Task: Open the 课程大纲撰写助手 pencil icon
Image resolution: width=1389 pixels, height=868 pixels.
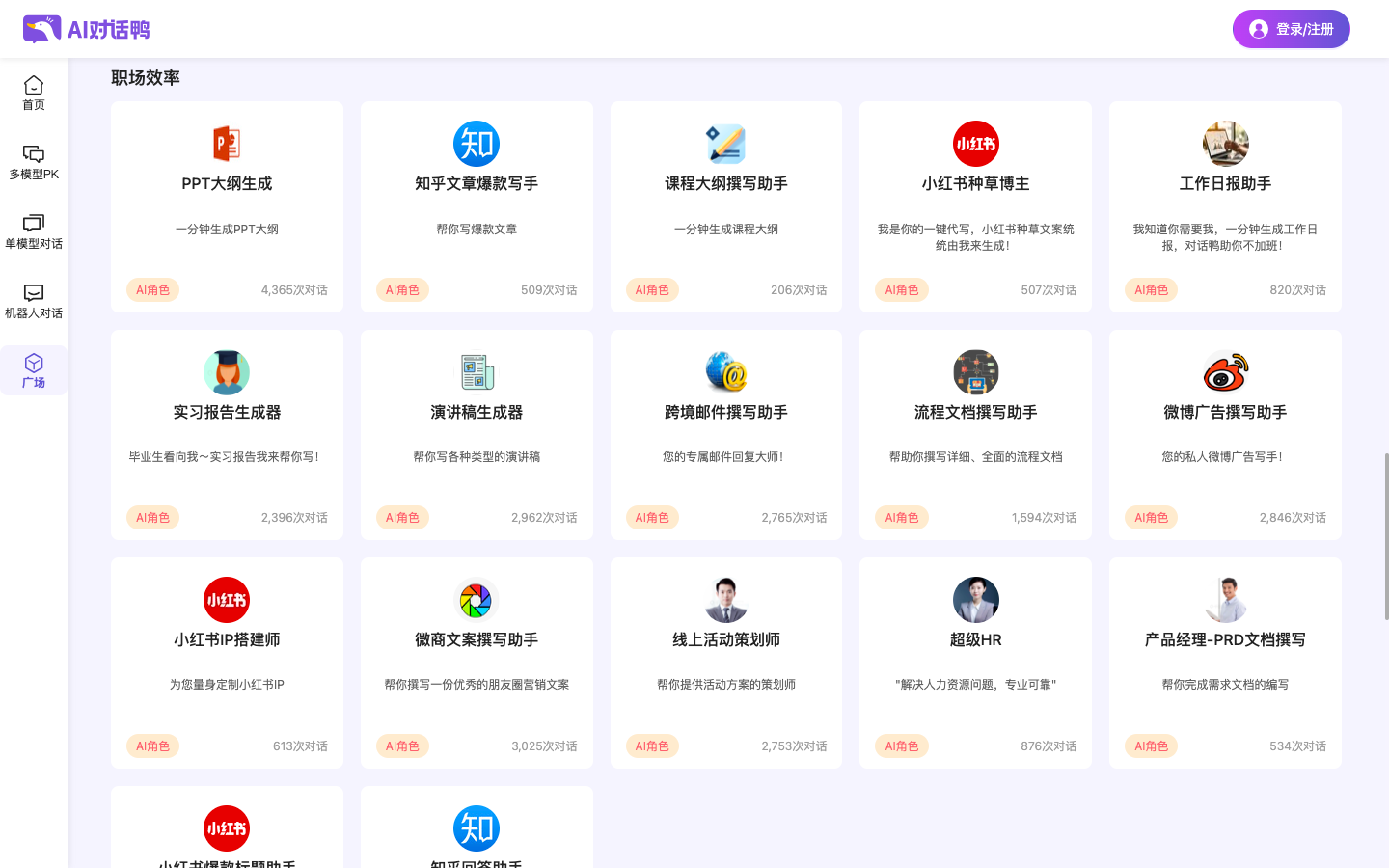Action: click(x=725, y=144)
